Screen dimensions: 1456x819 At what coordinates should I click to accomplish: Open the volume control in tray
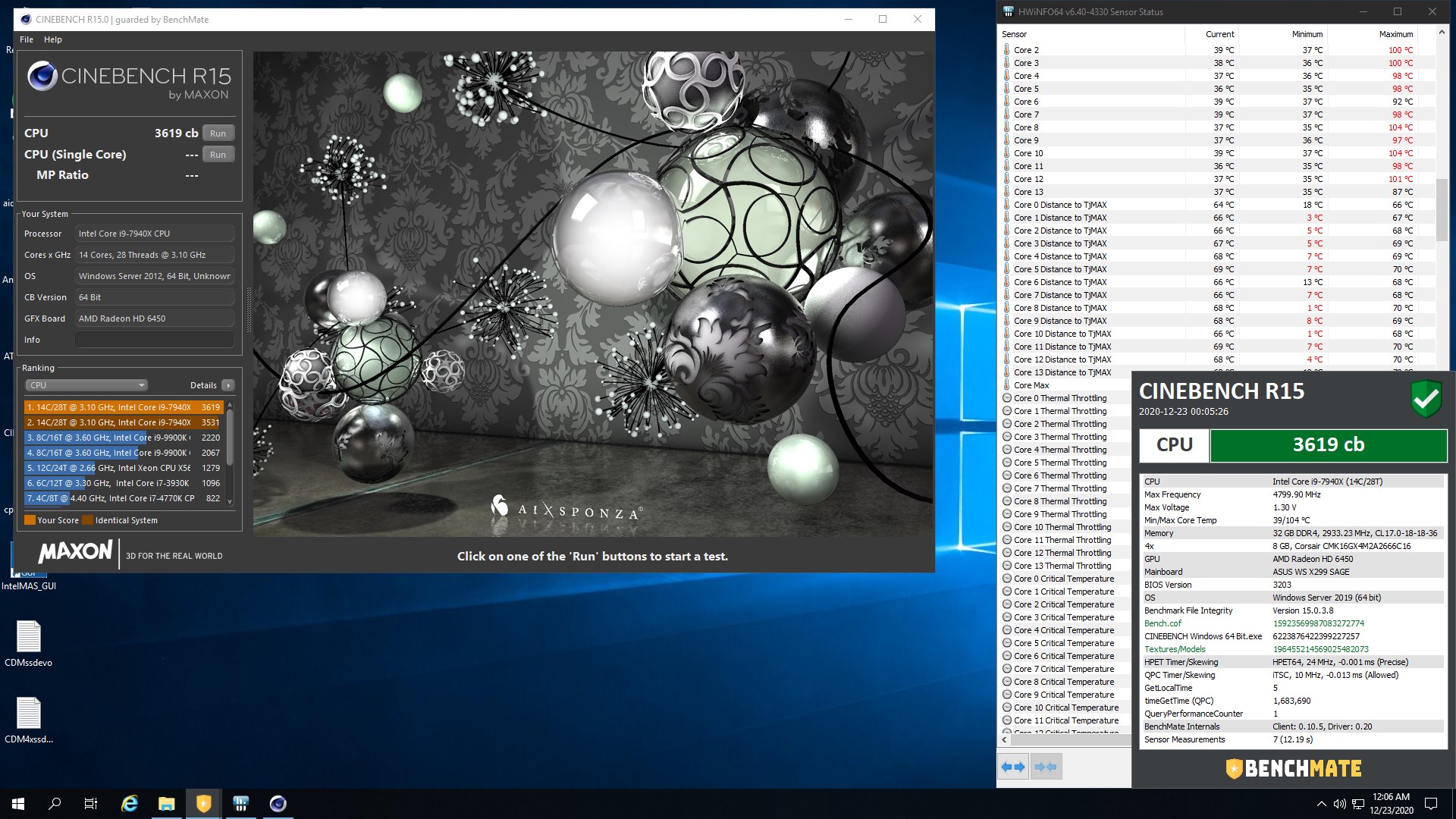tap(1340, 804)
